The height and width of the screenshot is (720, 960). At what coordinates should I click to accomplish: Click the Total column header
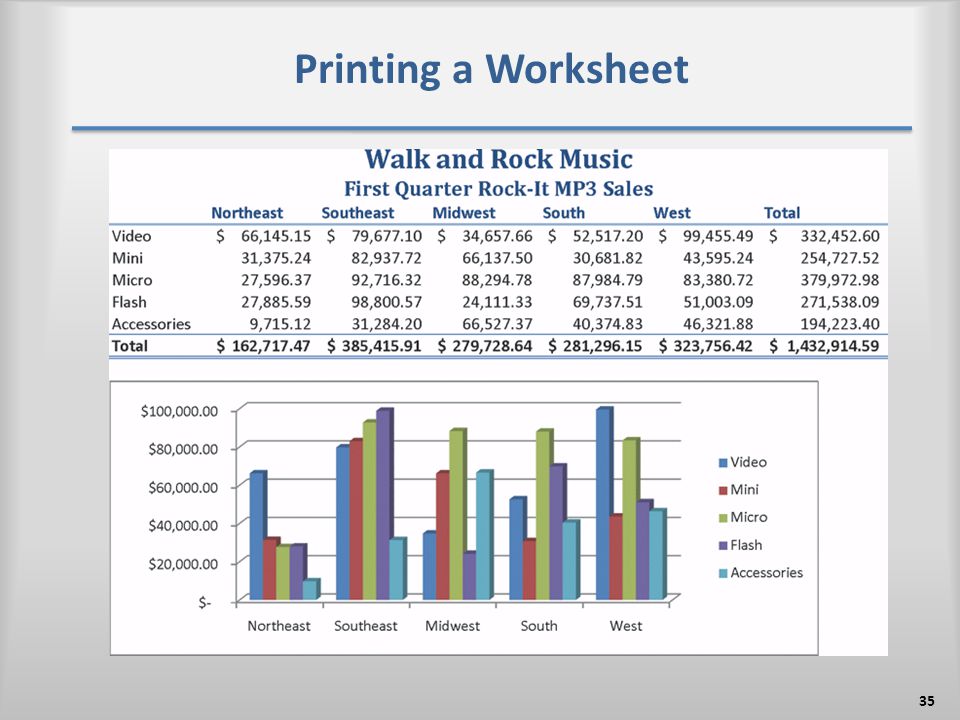[782, 213]
